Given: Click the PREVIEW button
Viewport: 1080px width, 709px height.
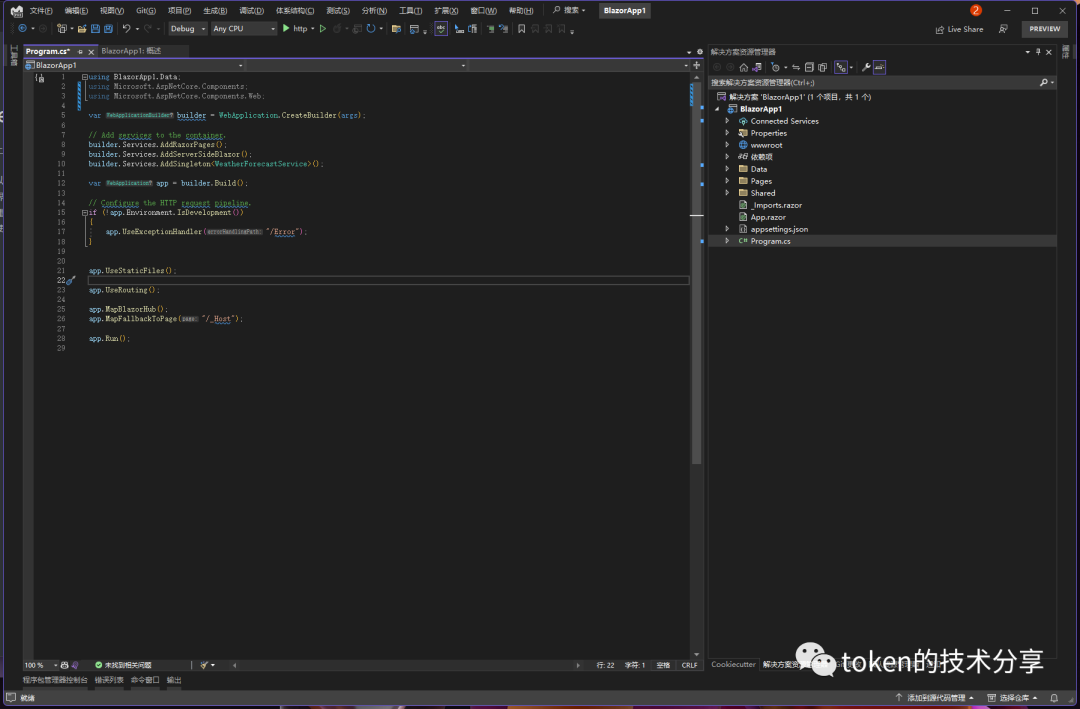Looking at the screenshot, I should pos(1044,29).
